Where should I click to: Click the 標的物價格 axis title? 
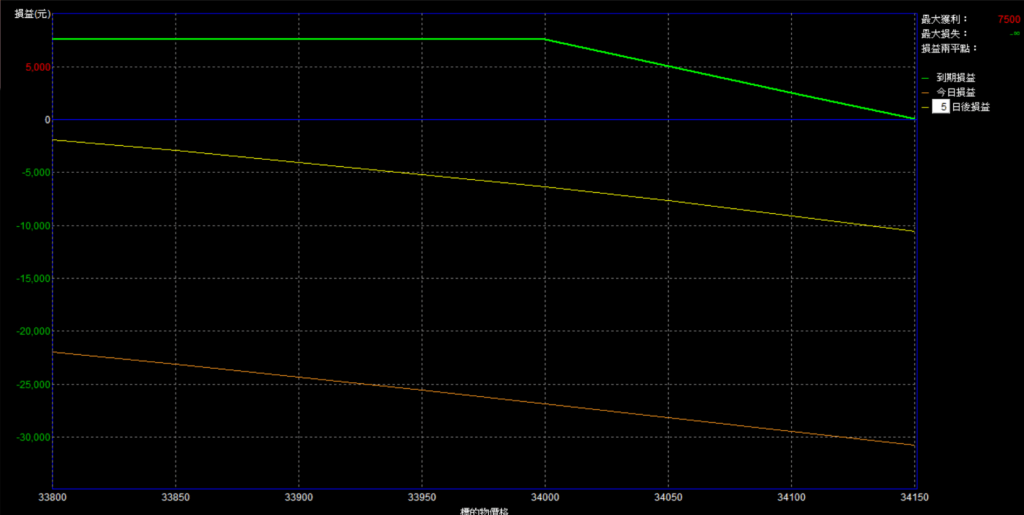484,510
